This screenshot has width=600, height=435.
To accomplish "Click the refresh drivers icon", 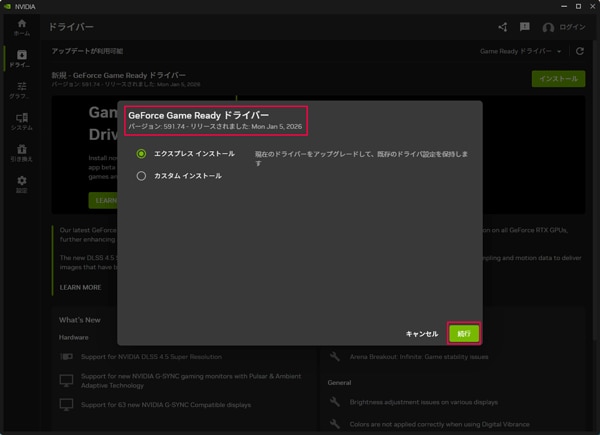I will click(580, 51).
